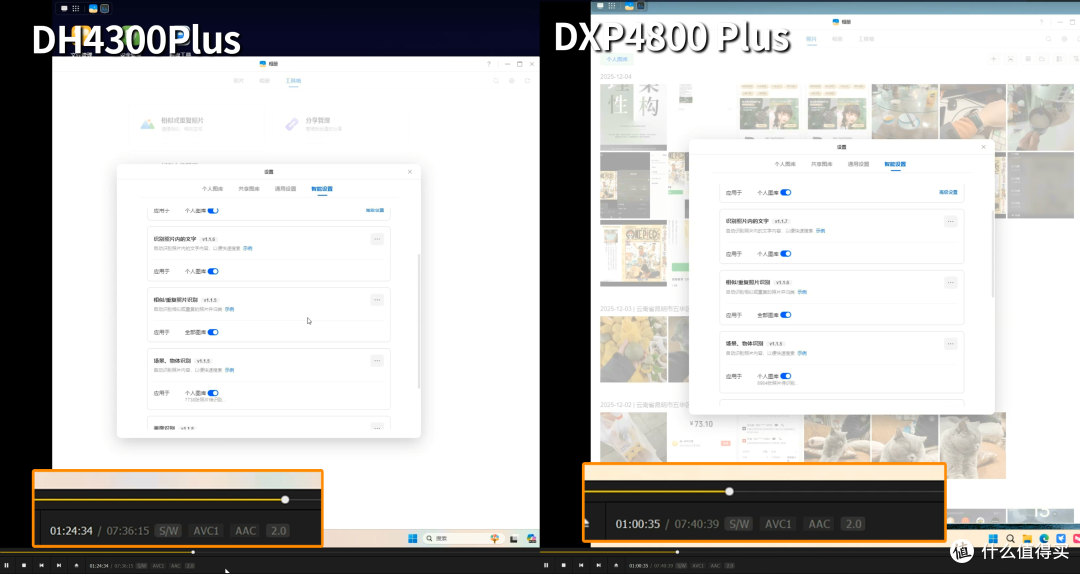Switch to 通用设置 tab in DXP4800 Plus settings dialog
The width and height of the screenshot is (1080, 574).
(x=858, y=164)
